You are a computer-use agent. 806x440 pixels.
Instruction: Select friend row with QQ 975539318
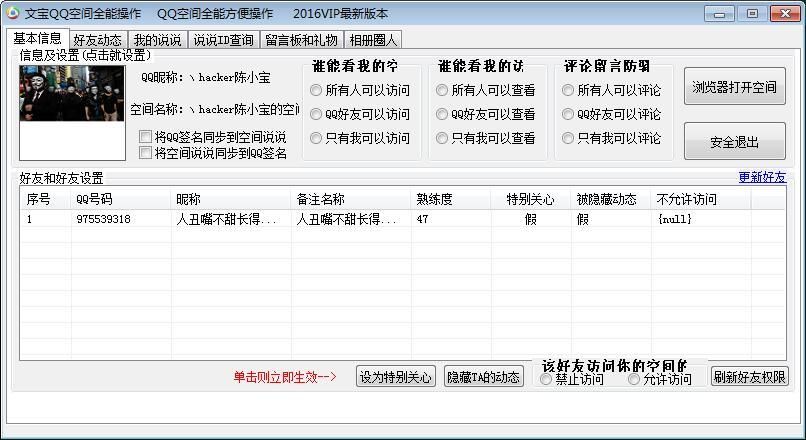point(402,219)
